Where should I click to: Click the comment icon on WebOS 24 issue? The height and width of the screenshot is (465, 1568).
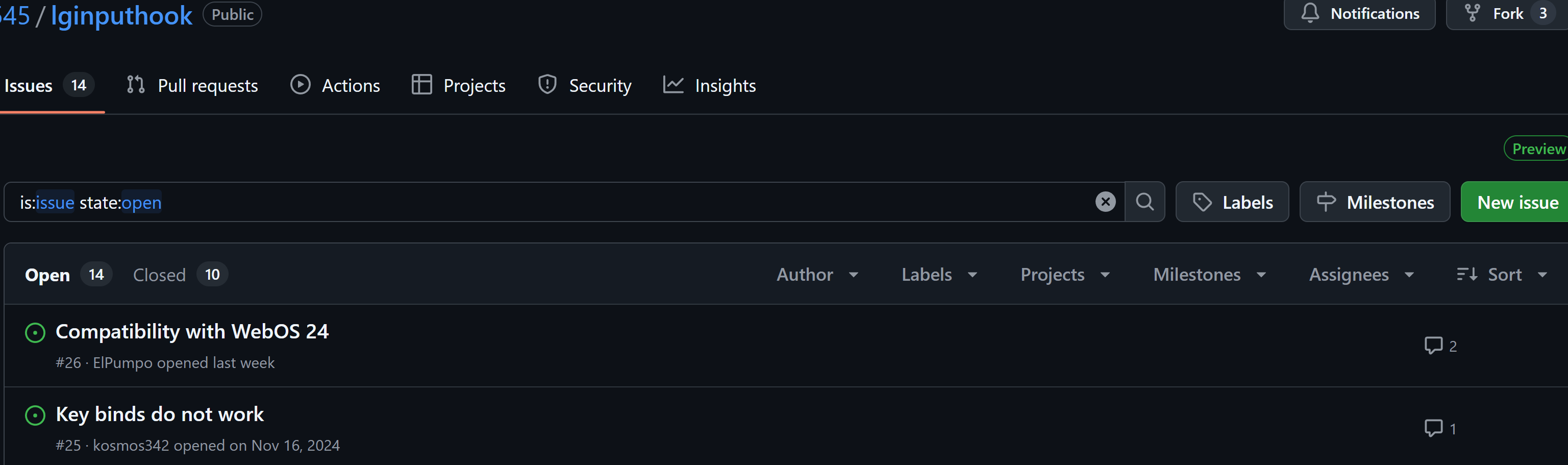coord(1433,346)
